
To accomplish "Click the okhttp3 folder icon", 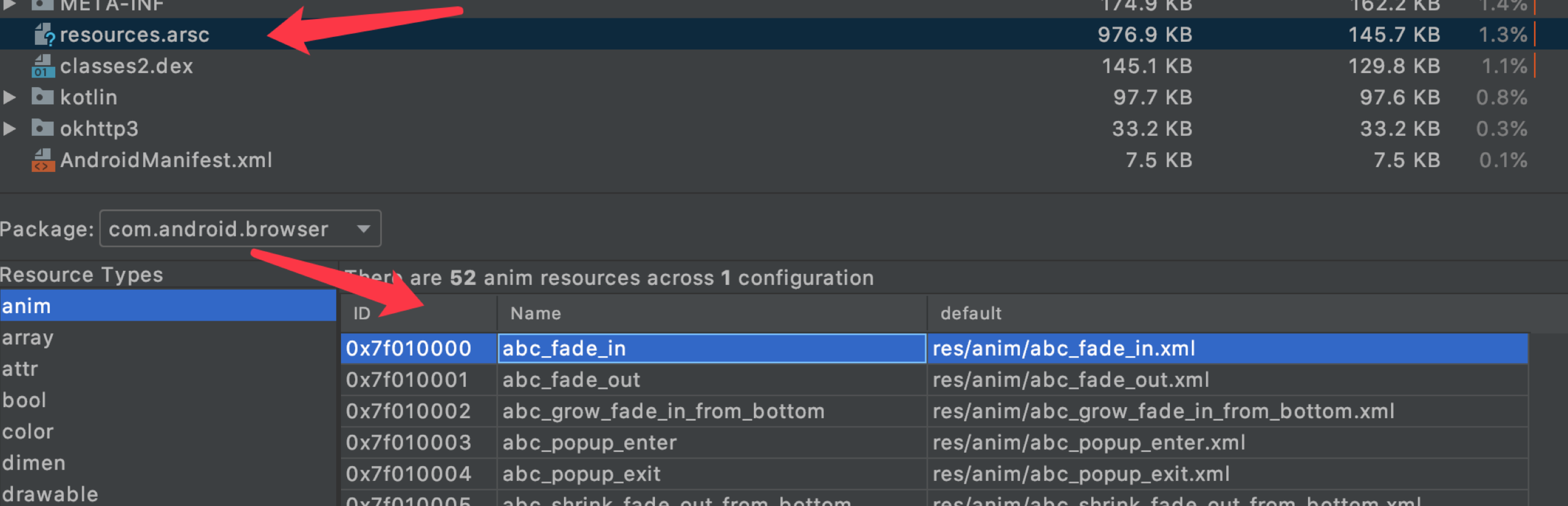I will click(42, 128).
